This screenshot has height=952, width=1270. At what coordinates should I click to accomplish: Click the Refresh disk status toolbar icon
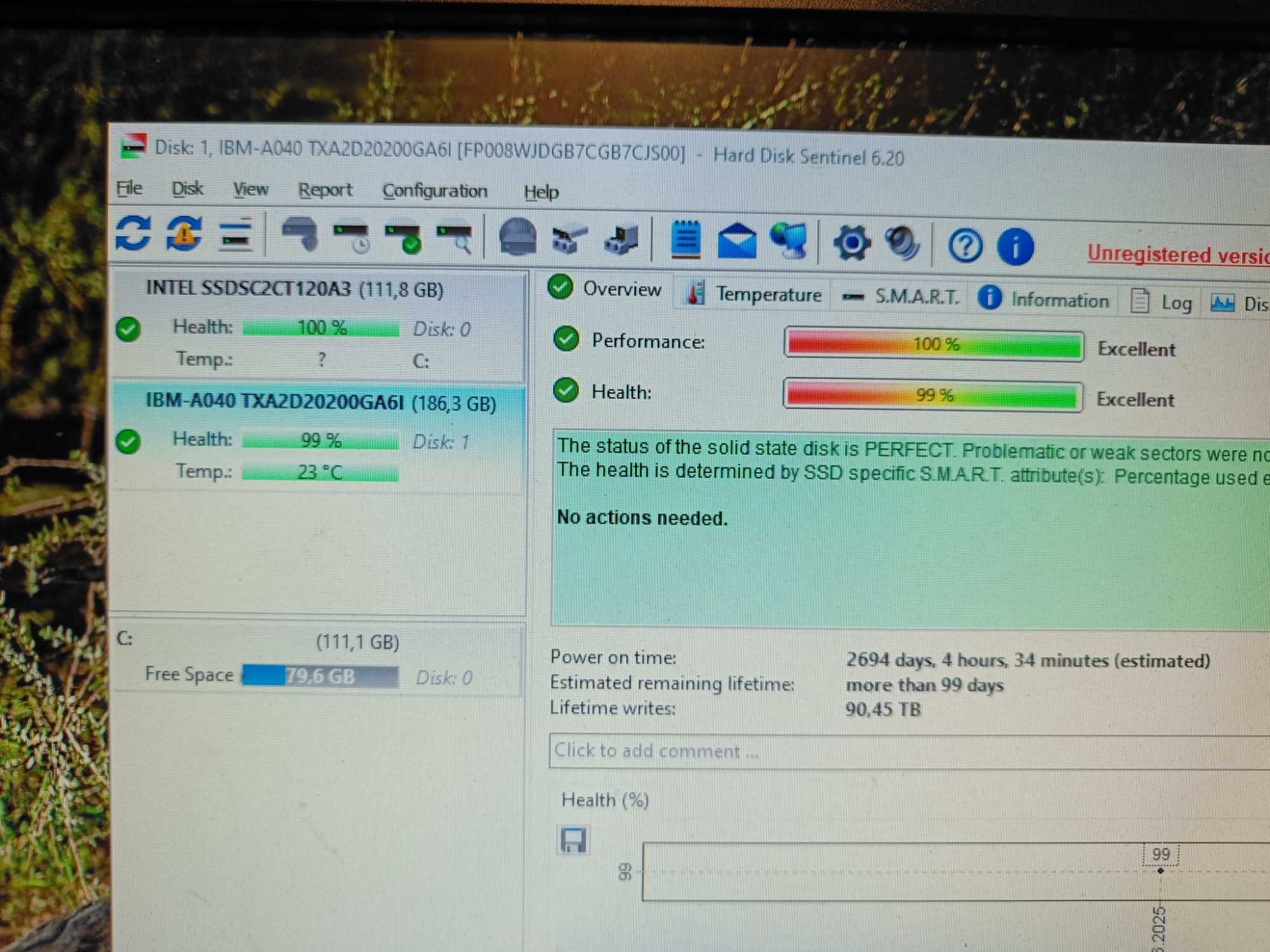pyautogui.click(x=133, y=234)
